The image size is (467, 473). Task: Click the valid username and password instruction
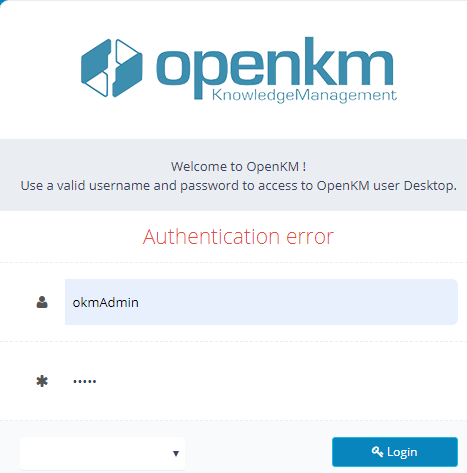239,186
